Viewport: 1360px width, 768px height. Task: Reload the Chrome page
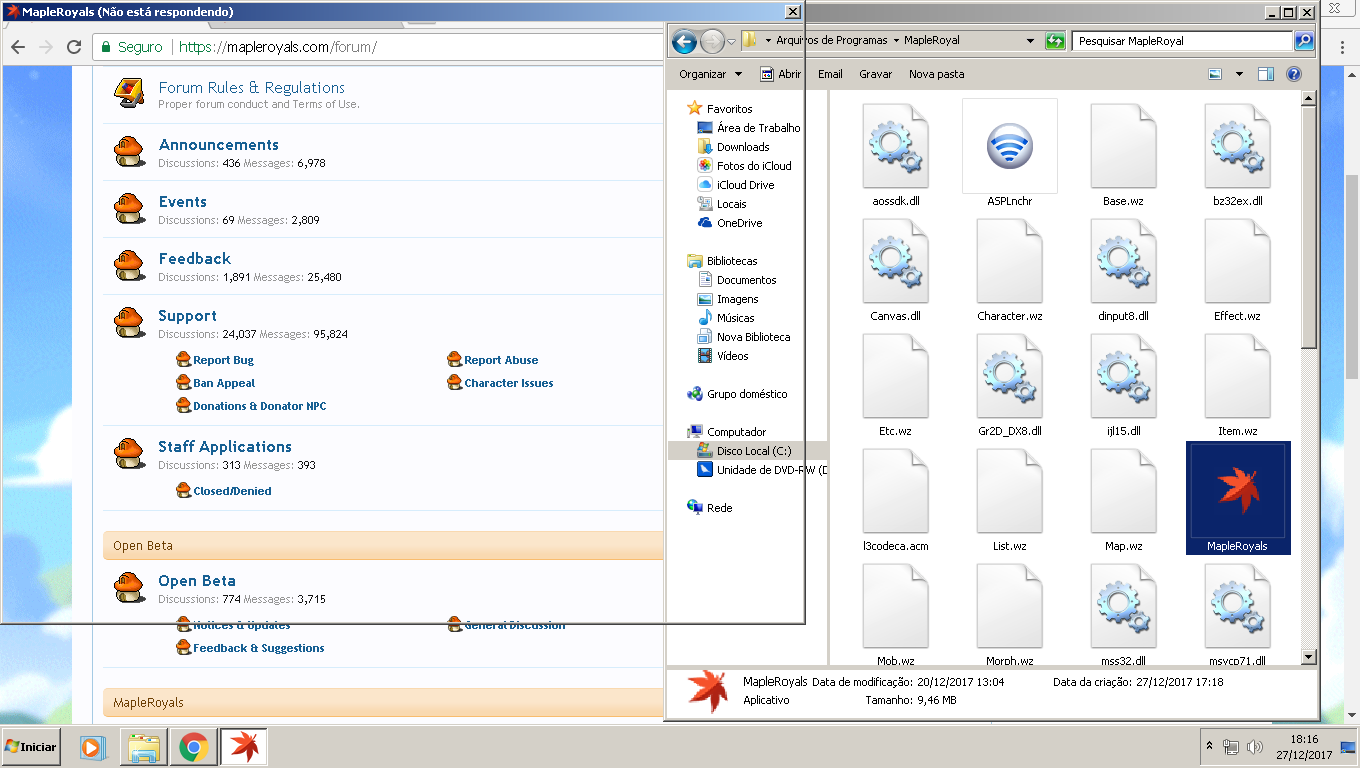pyautogui.click(x=73, y=47)
